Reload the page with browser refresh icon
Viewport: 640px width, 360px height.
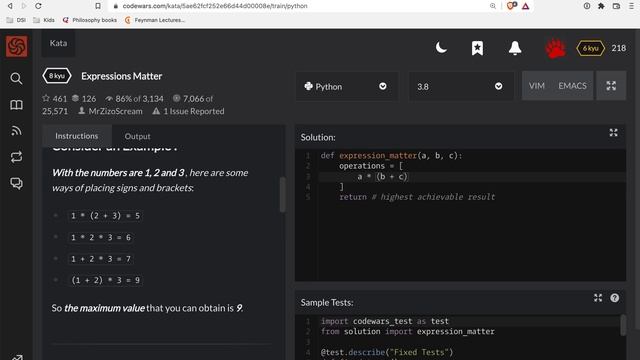tap(38, 6)
